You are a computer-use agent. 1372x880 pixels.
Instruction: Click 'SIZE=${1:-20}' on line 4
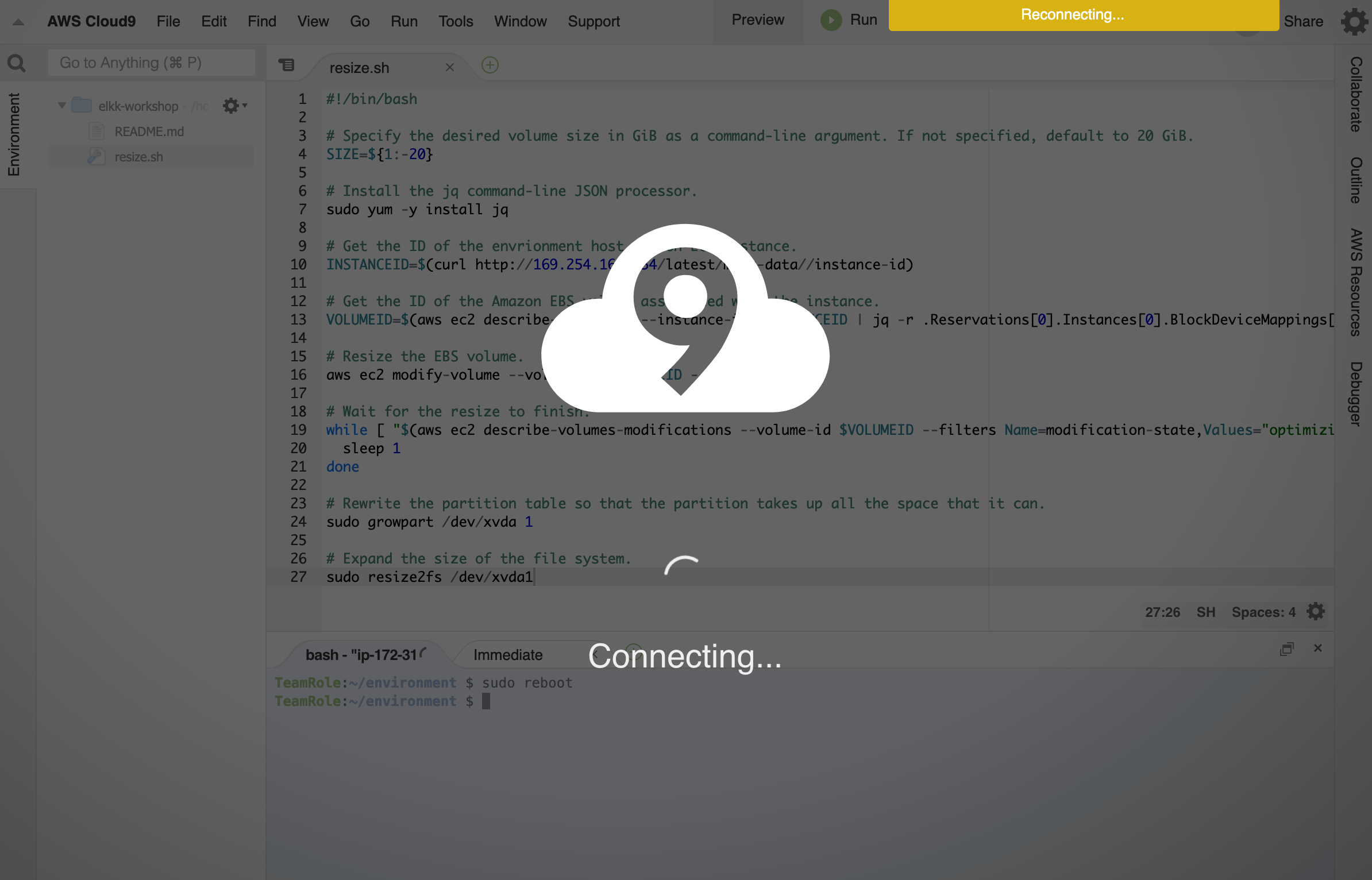379,154
